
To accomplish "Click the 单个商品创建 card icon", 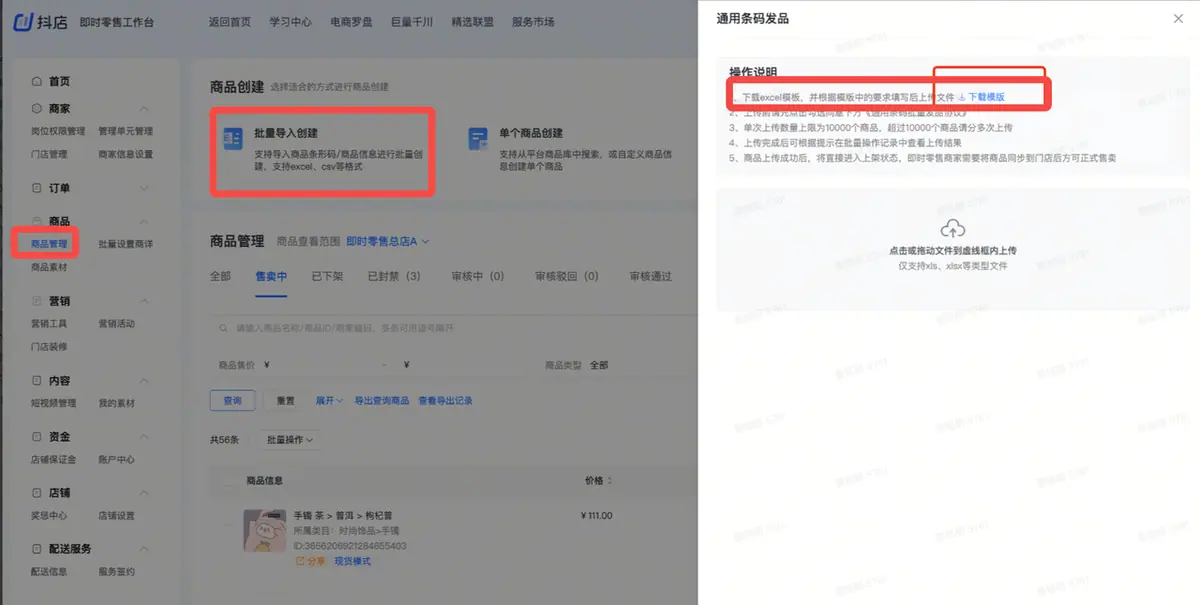I will pos(478,139).
